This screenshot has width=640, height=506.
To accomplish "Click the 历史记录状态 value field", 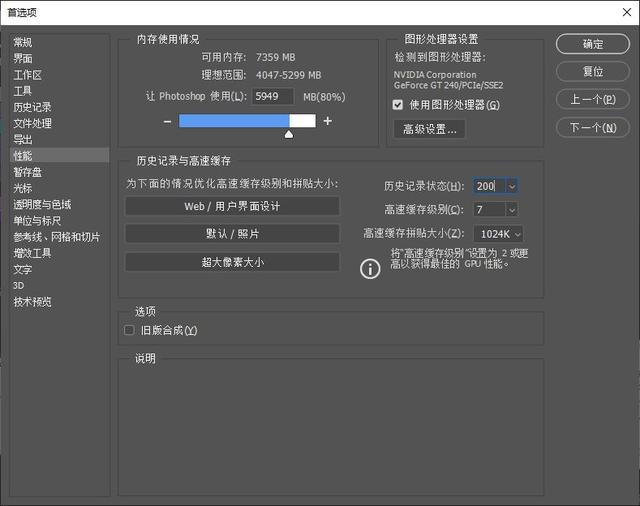I will click(489, 186).
